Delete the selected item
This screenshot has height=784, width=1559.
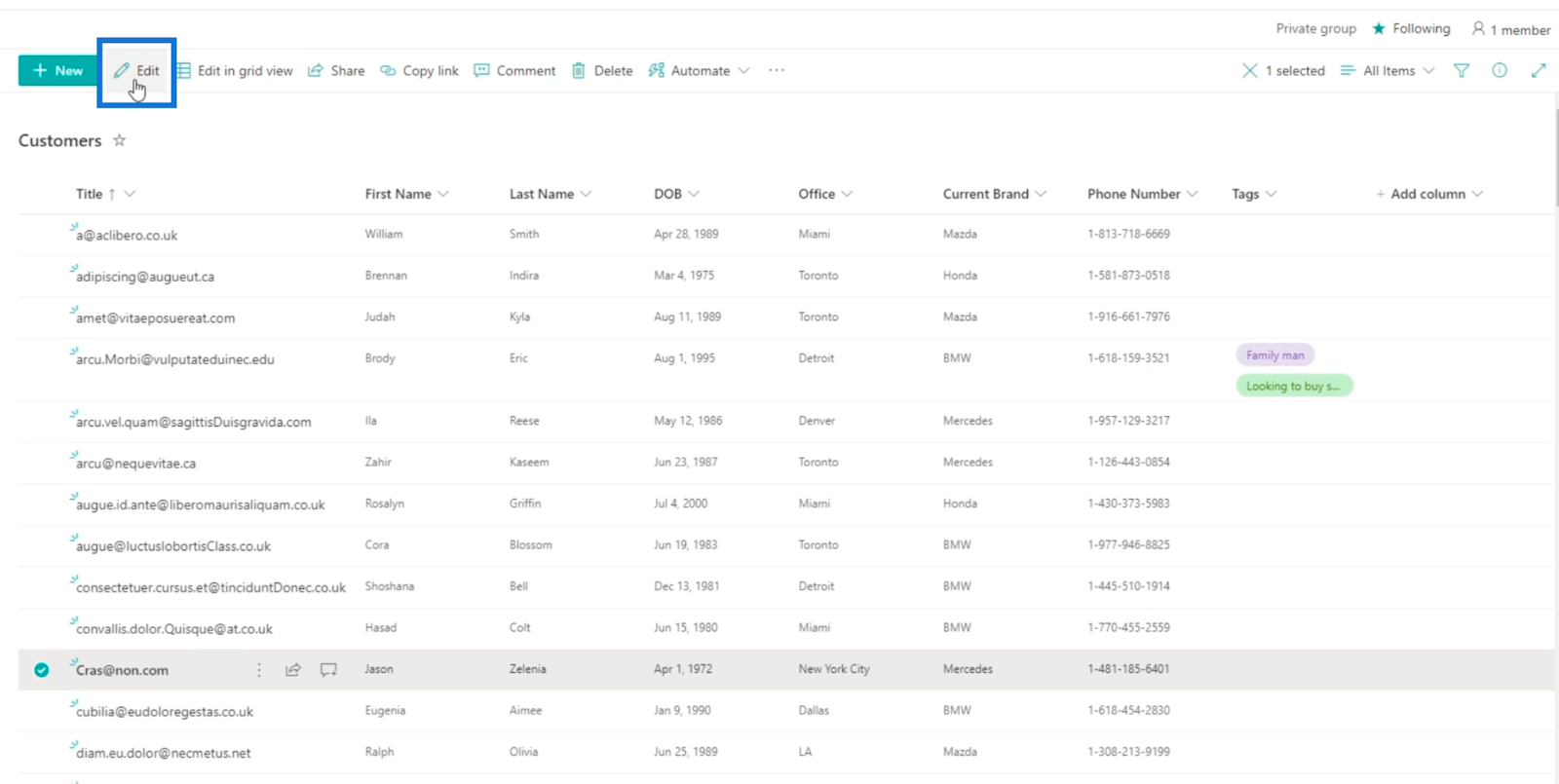602,70
